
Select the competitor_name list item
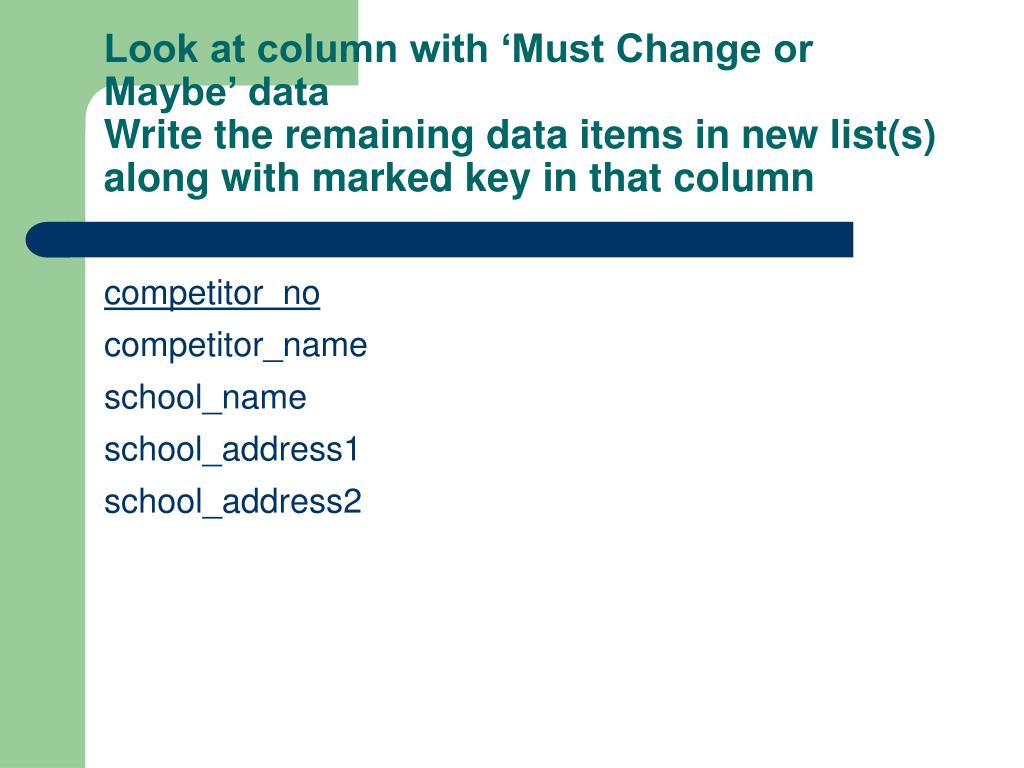235,345
